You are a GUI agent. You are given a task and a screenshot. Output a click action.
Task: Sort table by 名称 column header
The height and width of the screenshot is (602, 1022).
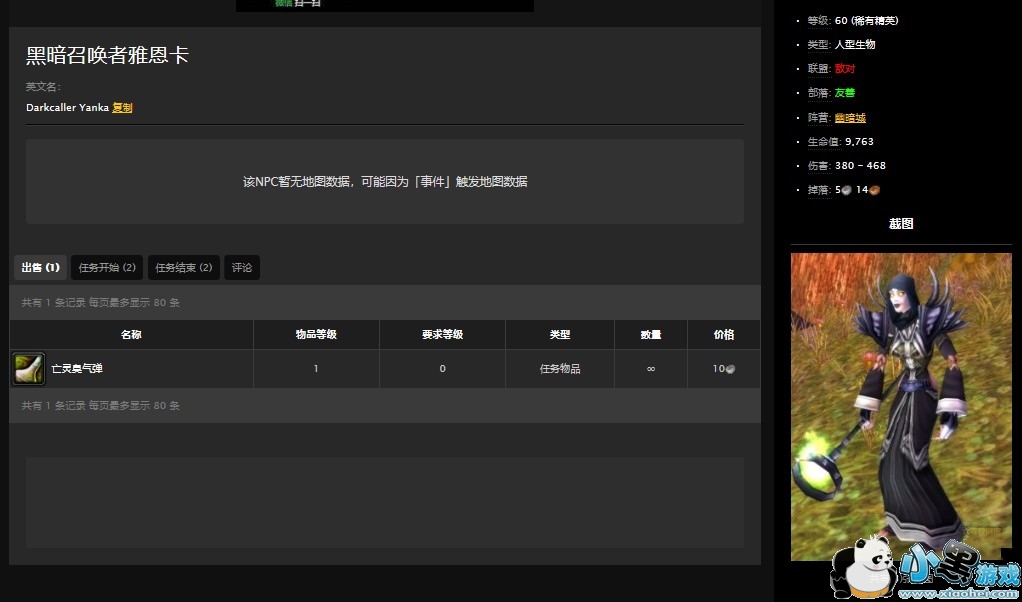[x=131, y=335]
